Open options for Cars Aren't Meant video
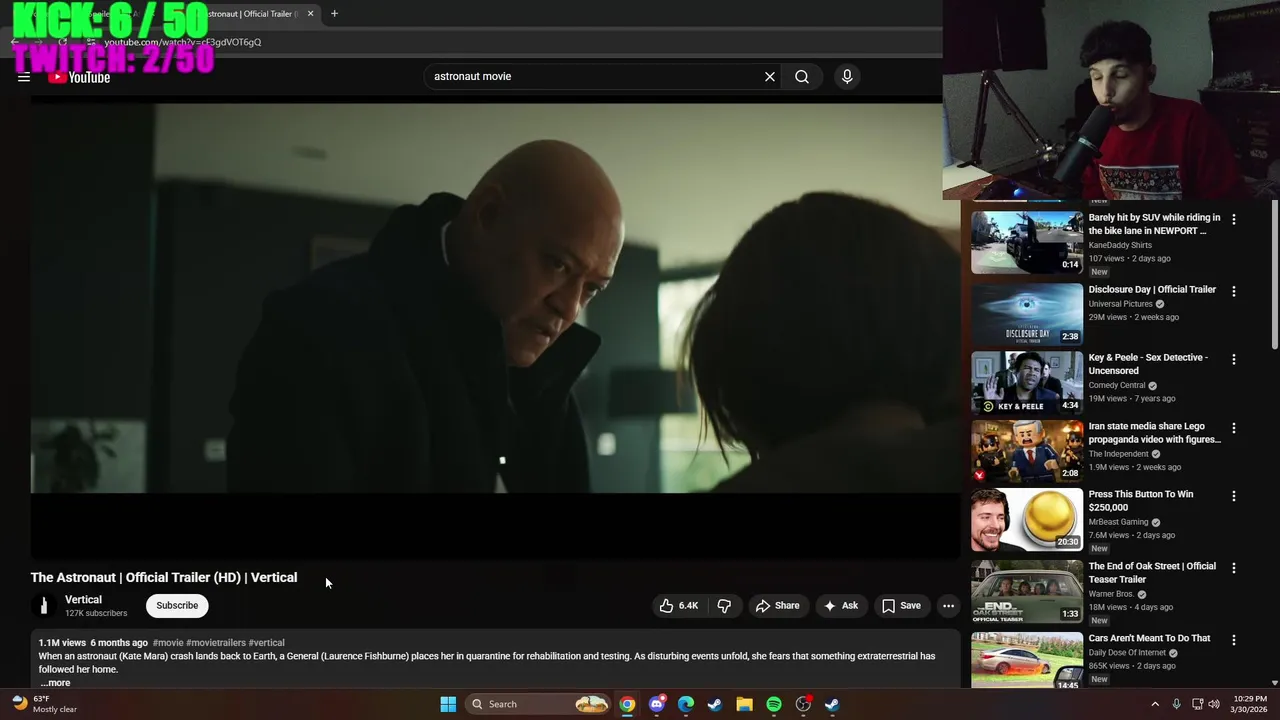 (x=1233, y=640)
